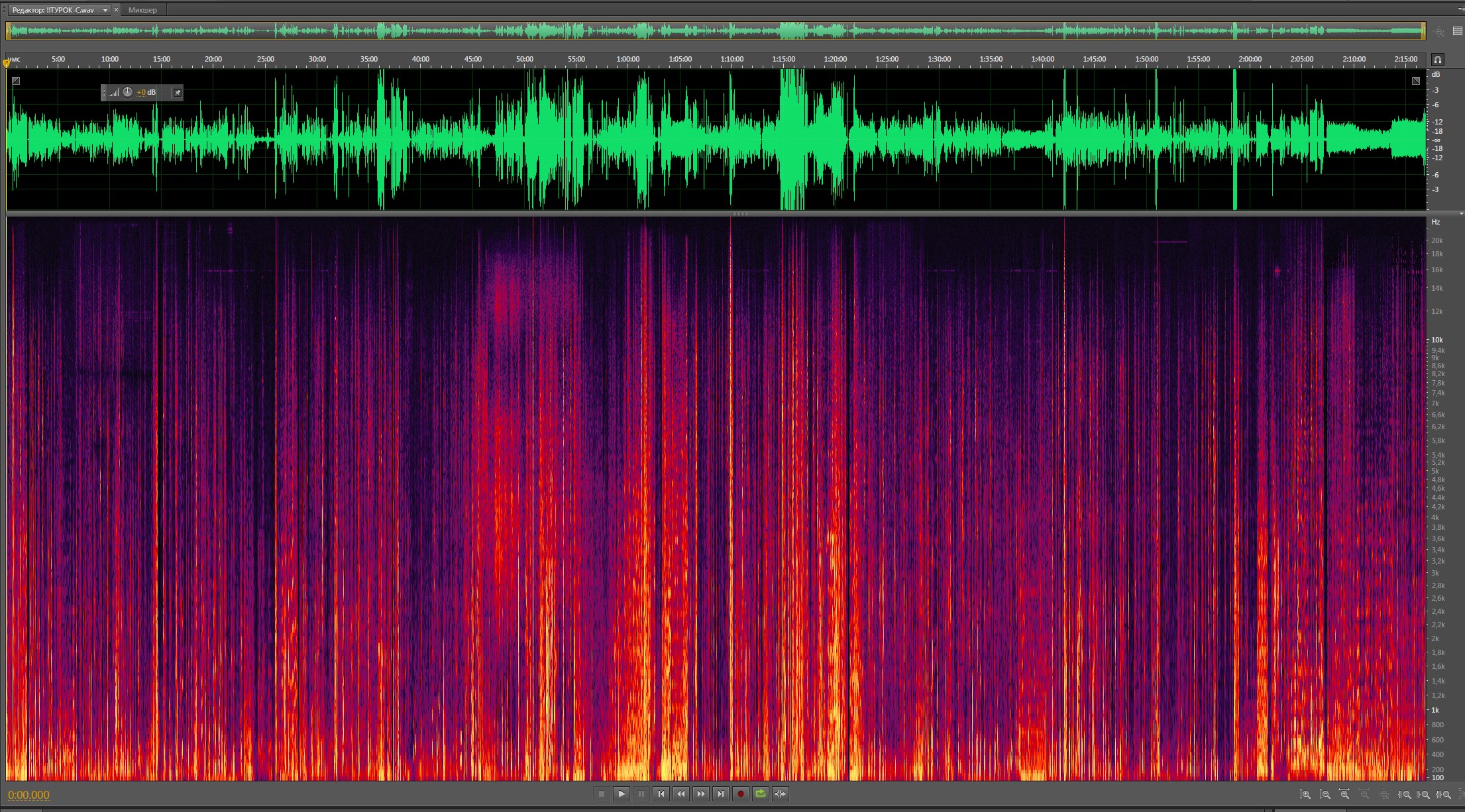Click the 20k label on frequency scale
The image size is (1465, 812).
coord(1437,240)
